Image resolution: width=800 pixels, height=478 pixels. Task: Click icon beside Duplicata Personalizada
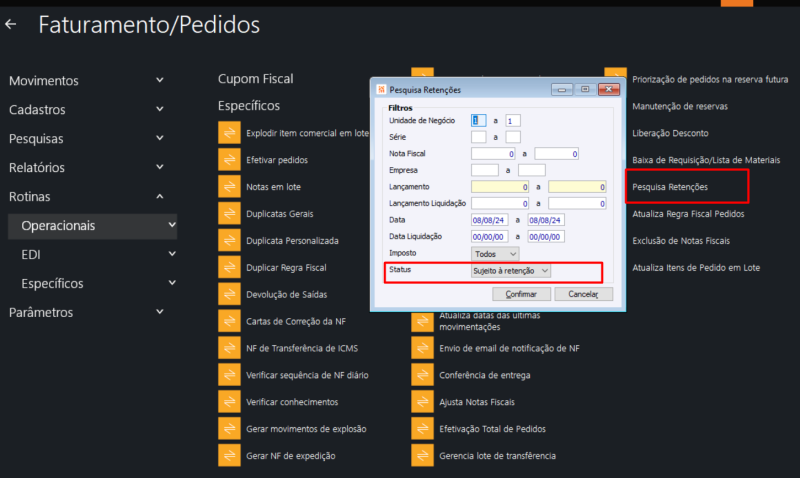click(229, 241)
